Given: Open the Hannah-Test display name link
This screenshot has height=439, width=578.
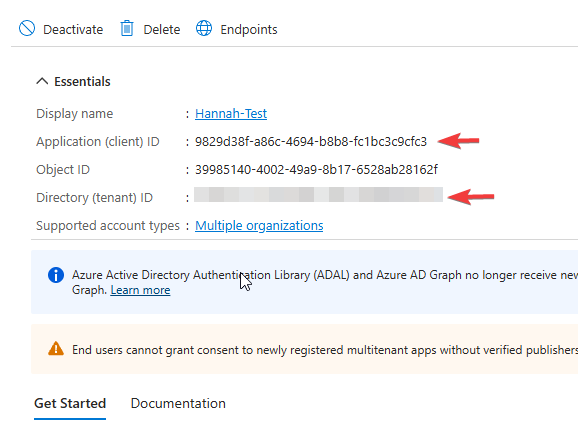Looking at the screenshot, I should [231, 114].
